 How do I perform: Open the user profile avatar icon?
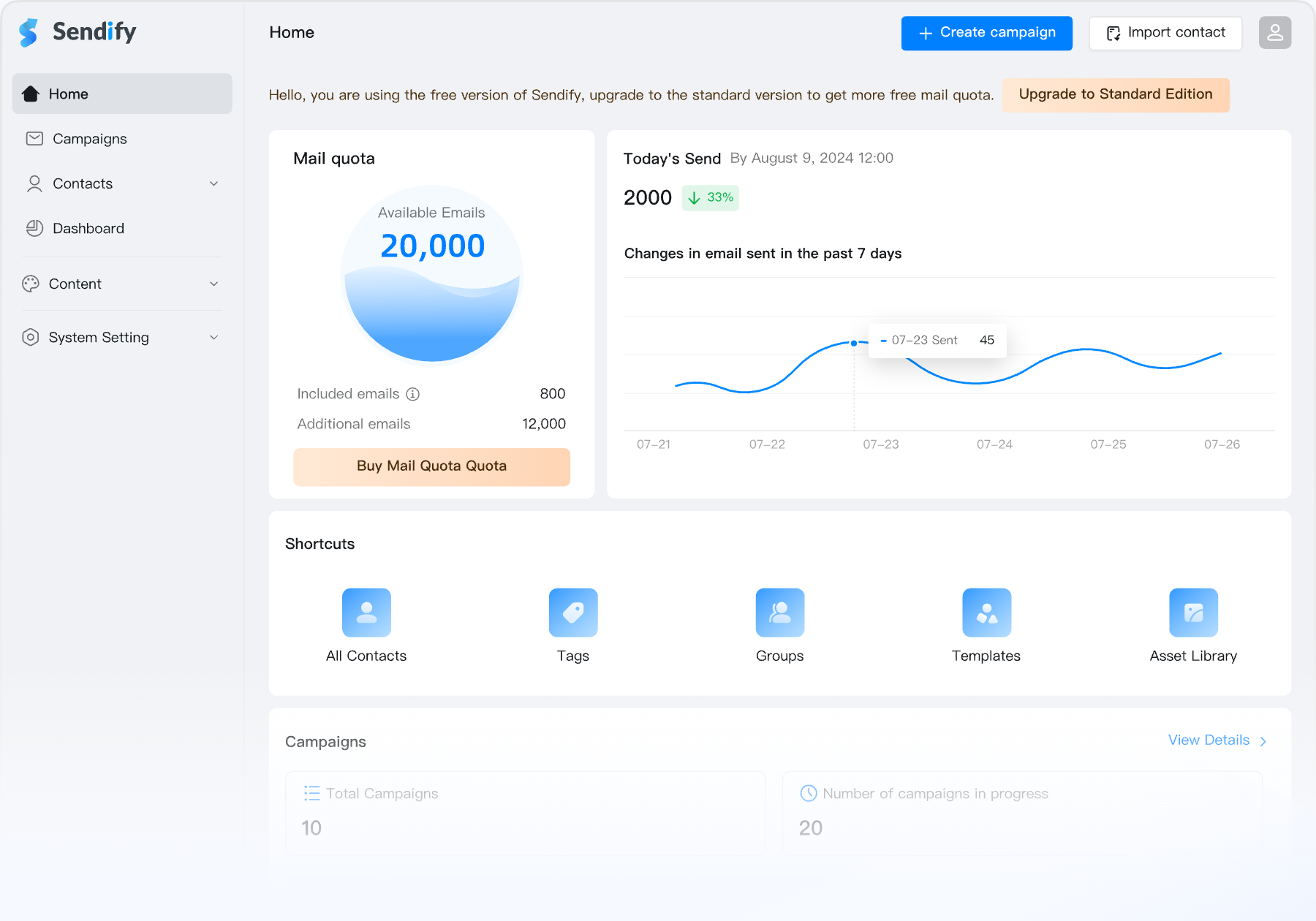[1274, 32]
